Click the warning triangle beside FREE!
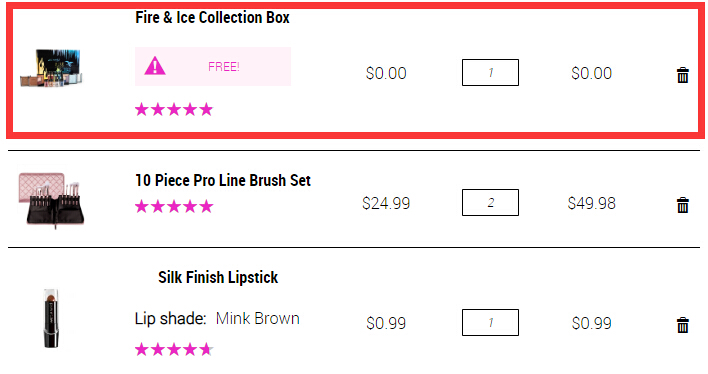 click(154, 66)
